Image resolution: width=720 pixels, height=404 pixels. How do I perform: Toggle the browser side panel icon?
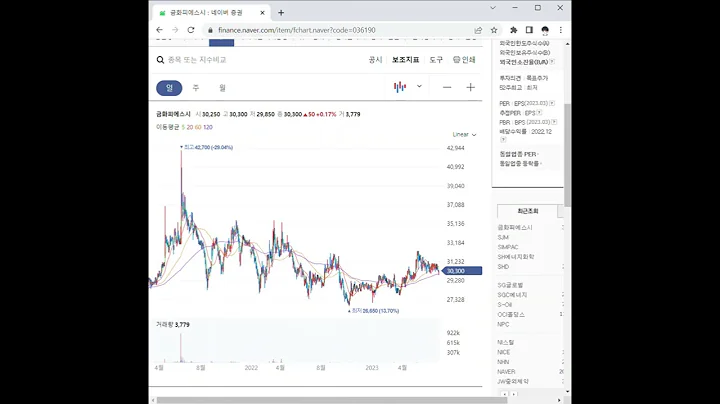(529, 30)
